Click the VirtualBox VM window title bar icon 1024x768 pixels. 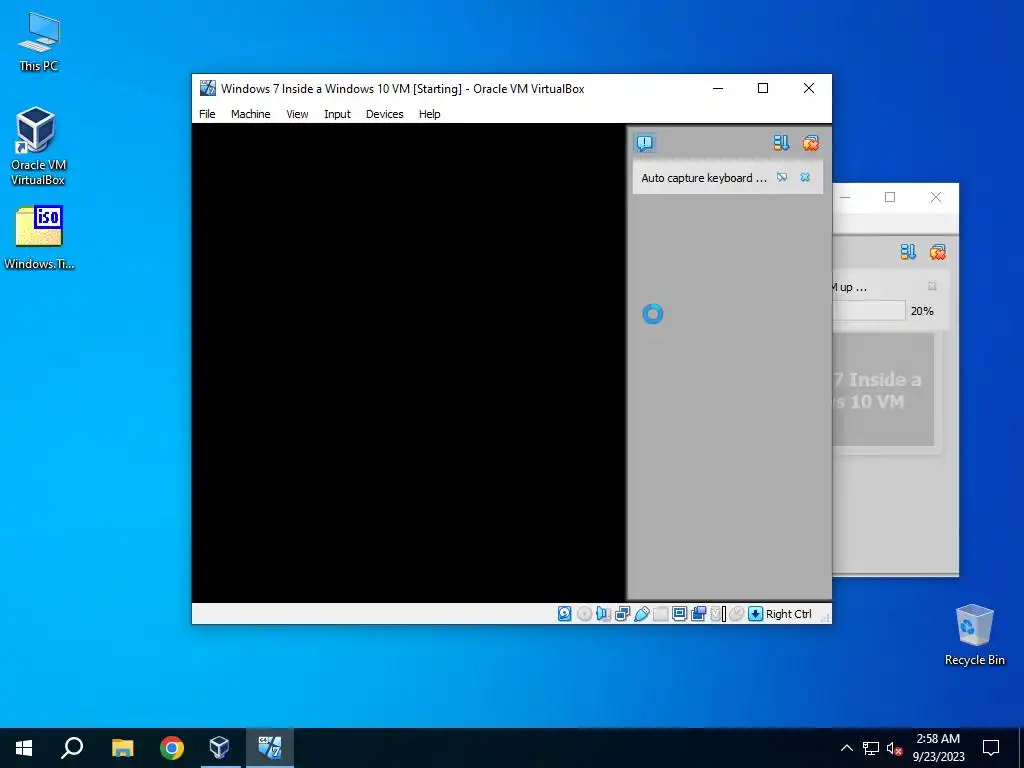coord(208,88)
